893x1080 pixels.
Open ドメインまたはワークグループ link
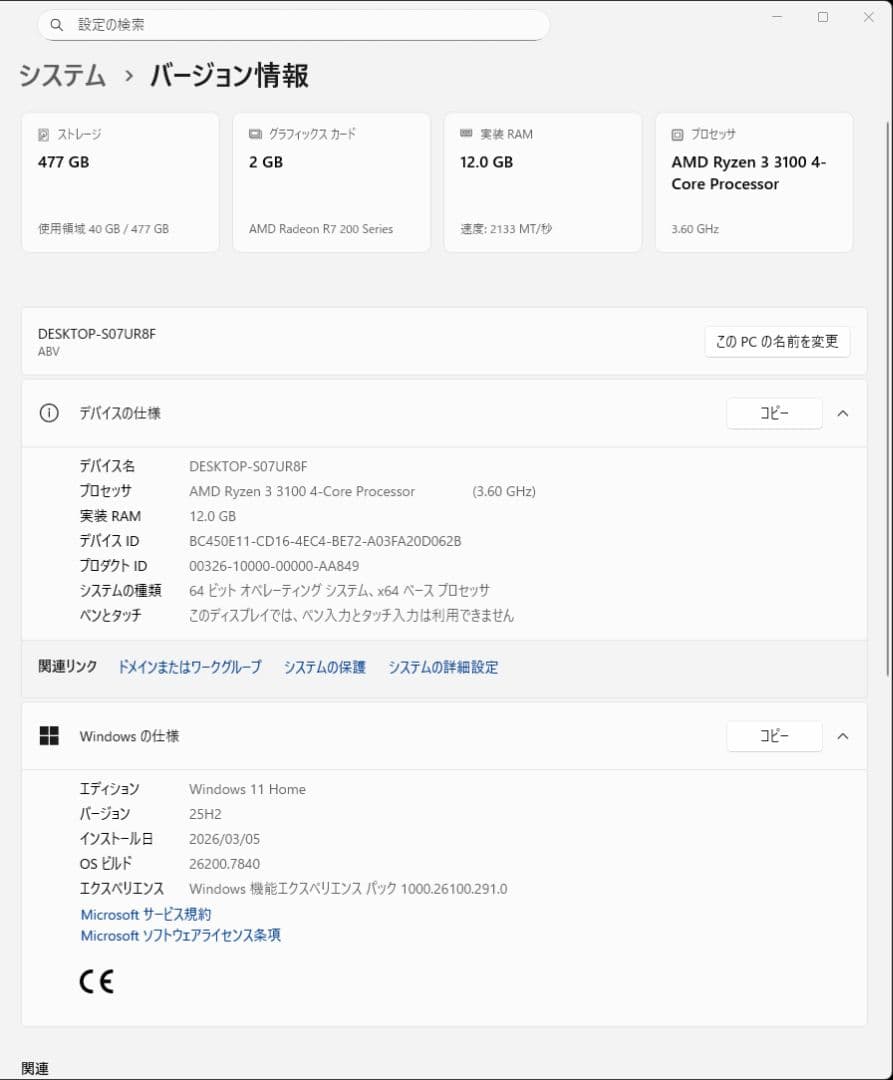(x=189, y=667)
